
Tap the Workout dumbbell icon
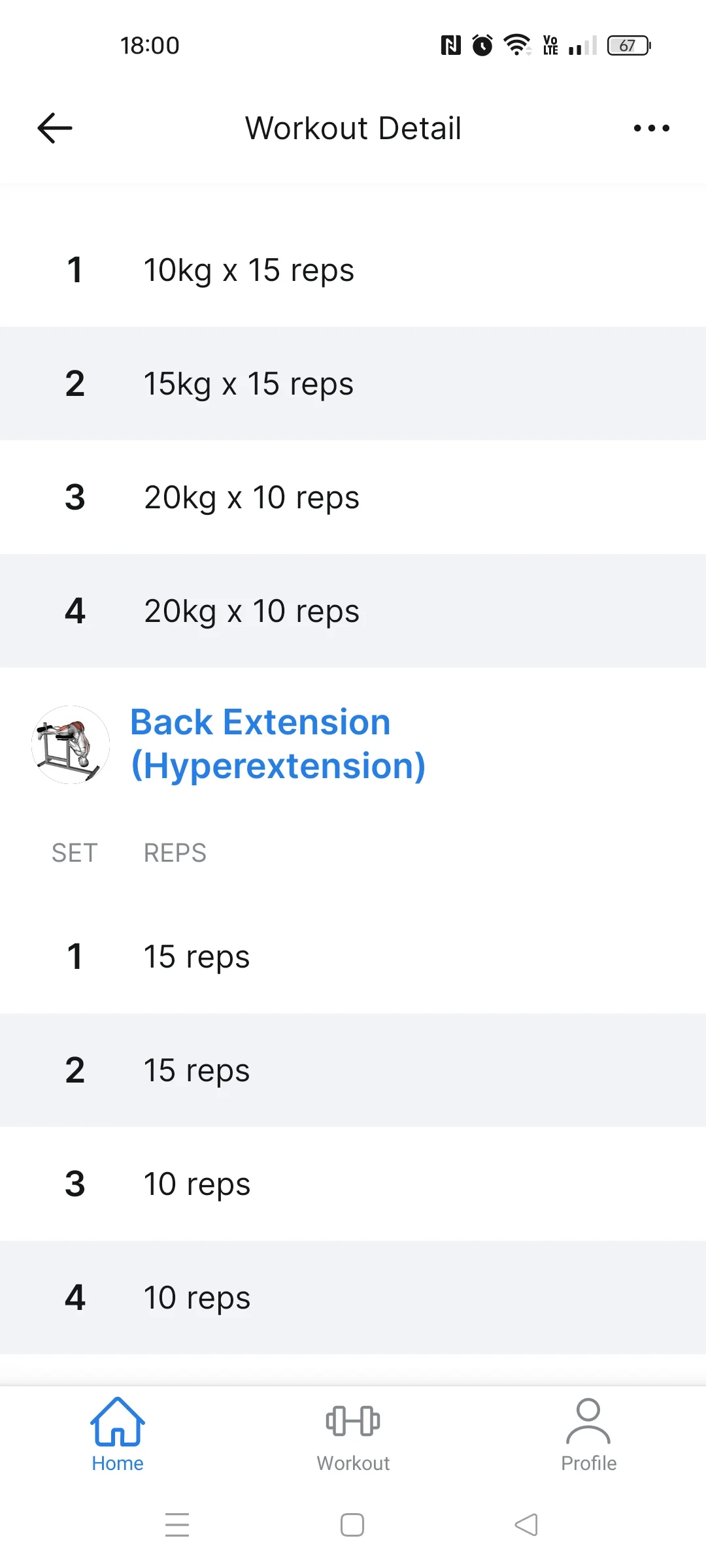point(353,1422)
